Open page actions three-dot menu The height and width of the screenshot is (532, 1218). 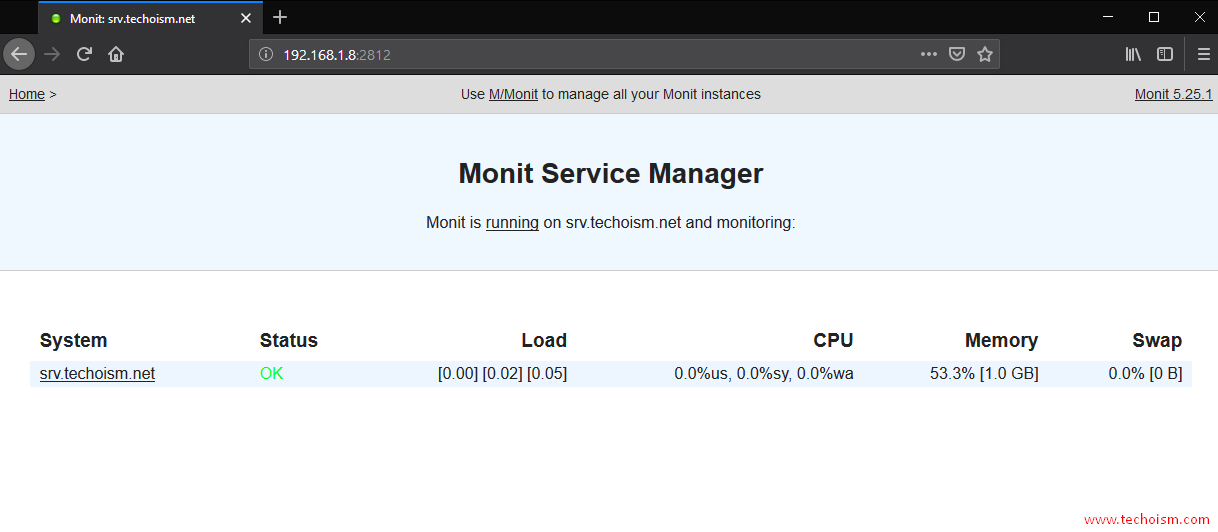929,54
